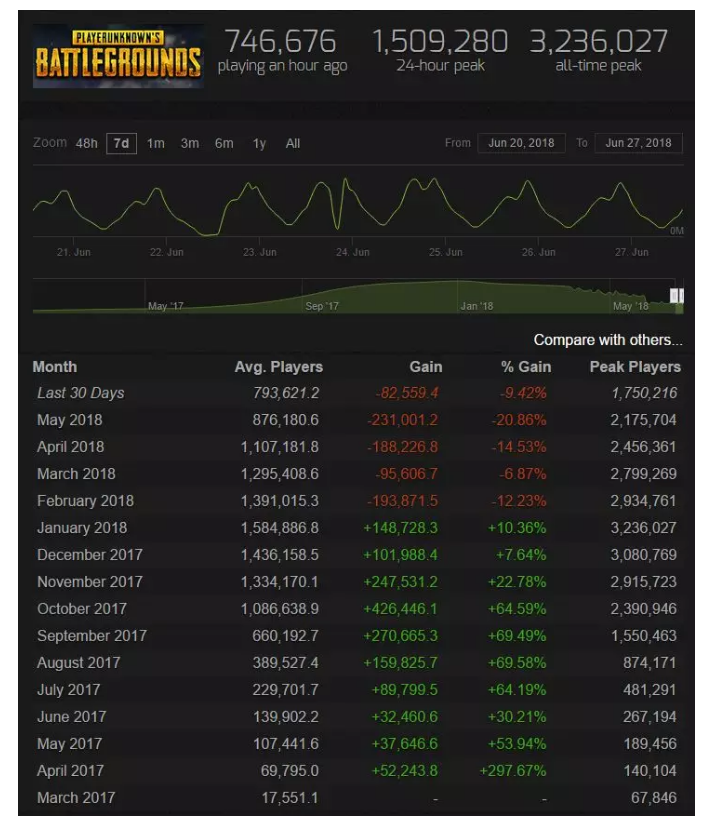
Task: Click gain value +426,446.1
Action: point(401,609)
